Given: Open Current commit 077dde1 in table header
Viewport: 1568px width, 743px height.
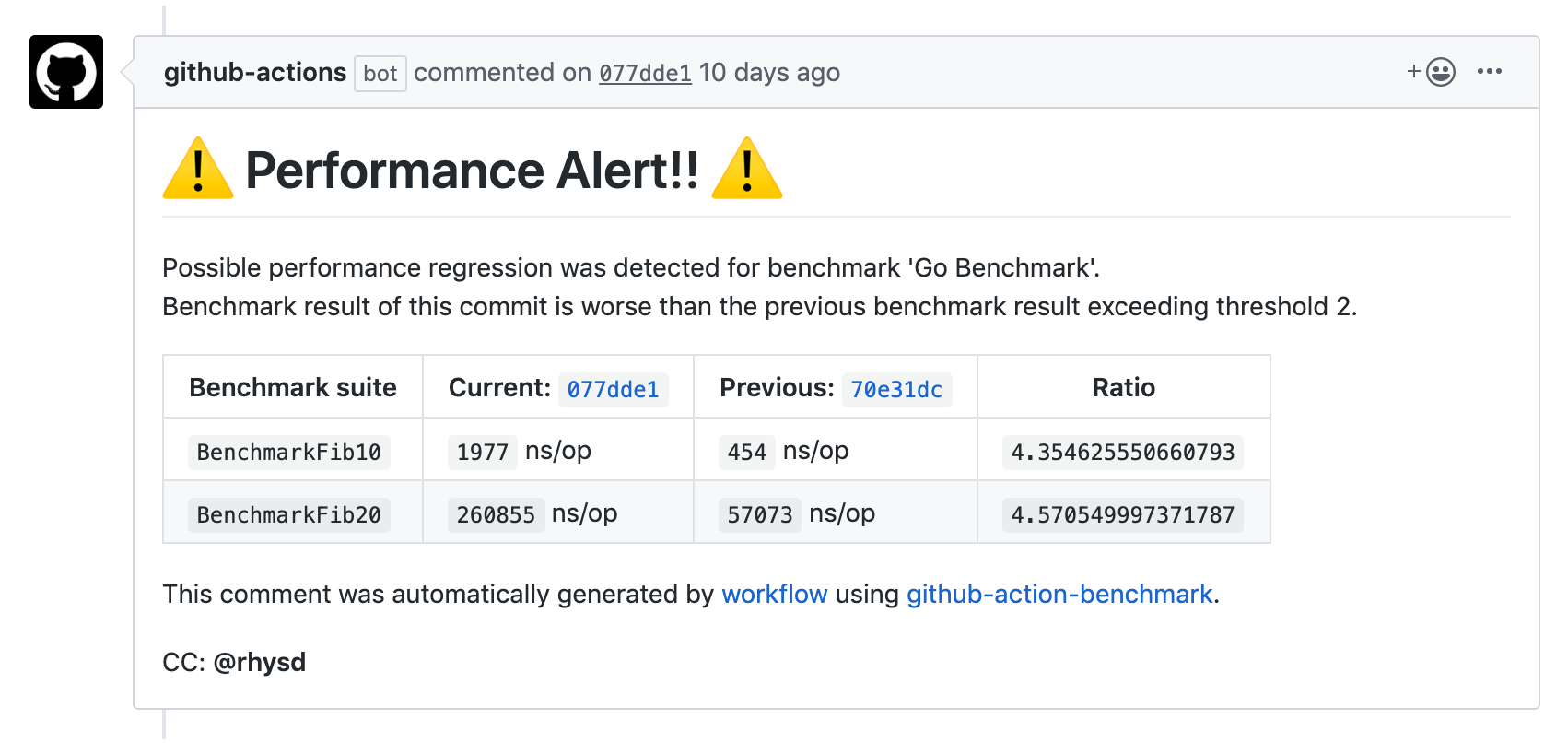Looking at the screenshot, I should point(613,390).
